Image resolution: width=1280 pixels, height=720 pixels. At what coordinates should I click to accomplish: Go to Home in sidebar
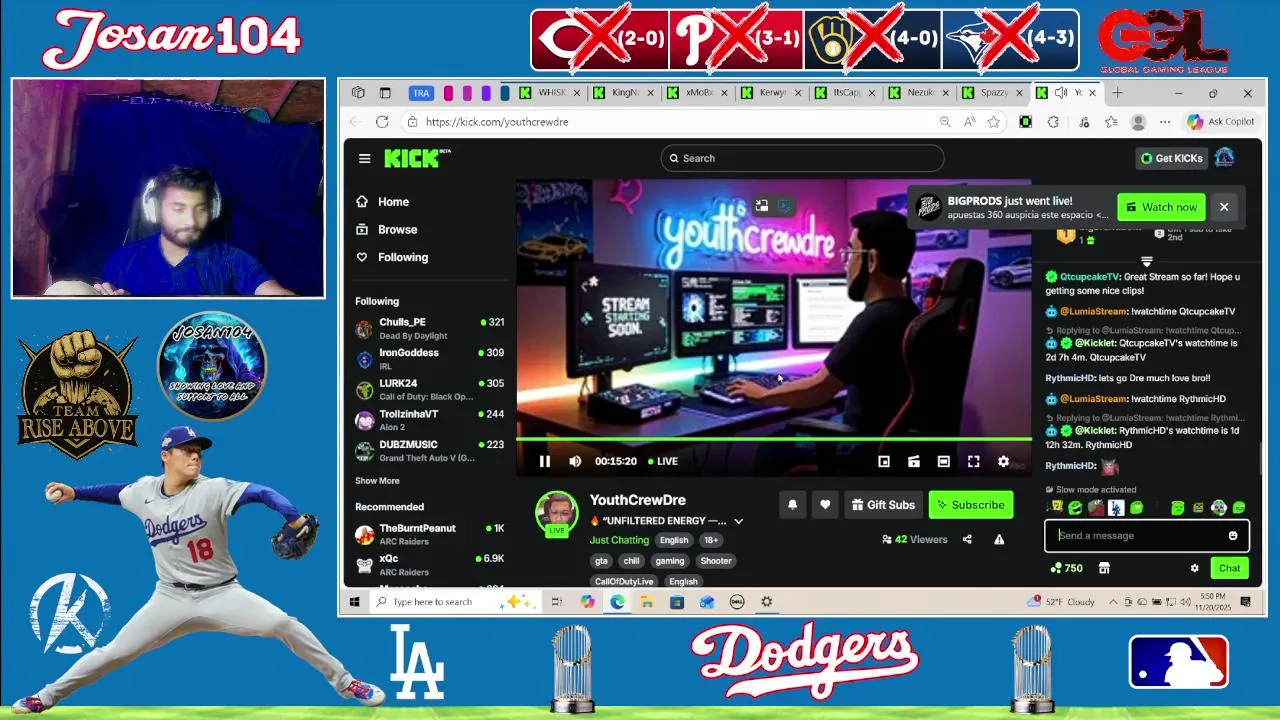383,202
